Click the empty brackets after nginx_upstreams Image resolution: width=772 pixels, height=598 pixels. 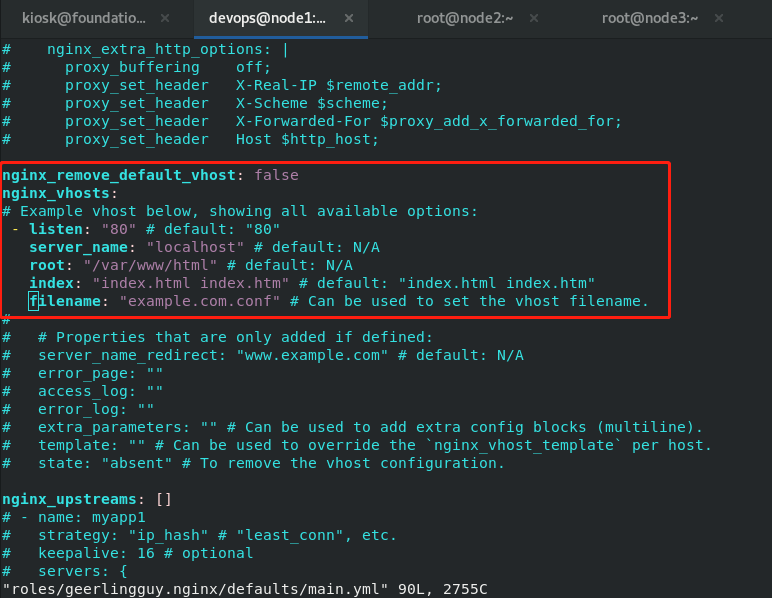[163, 499]
